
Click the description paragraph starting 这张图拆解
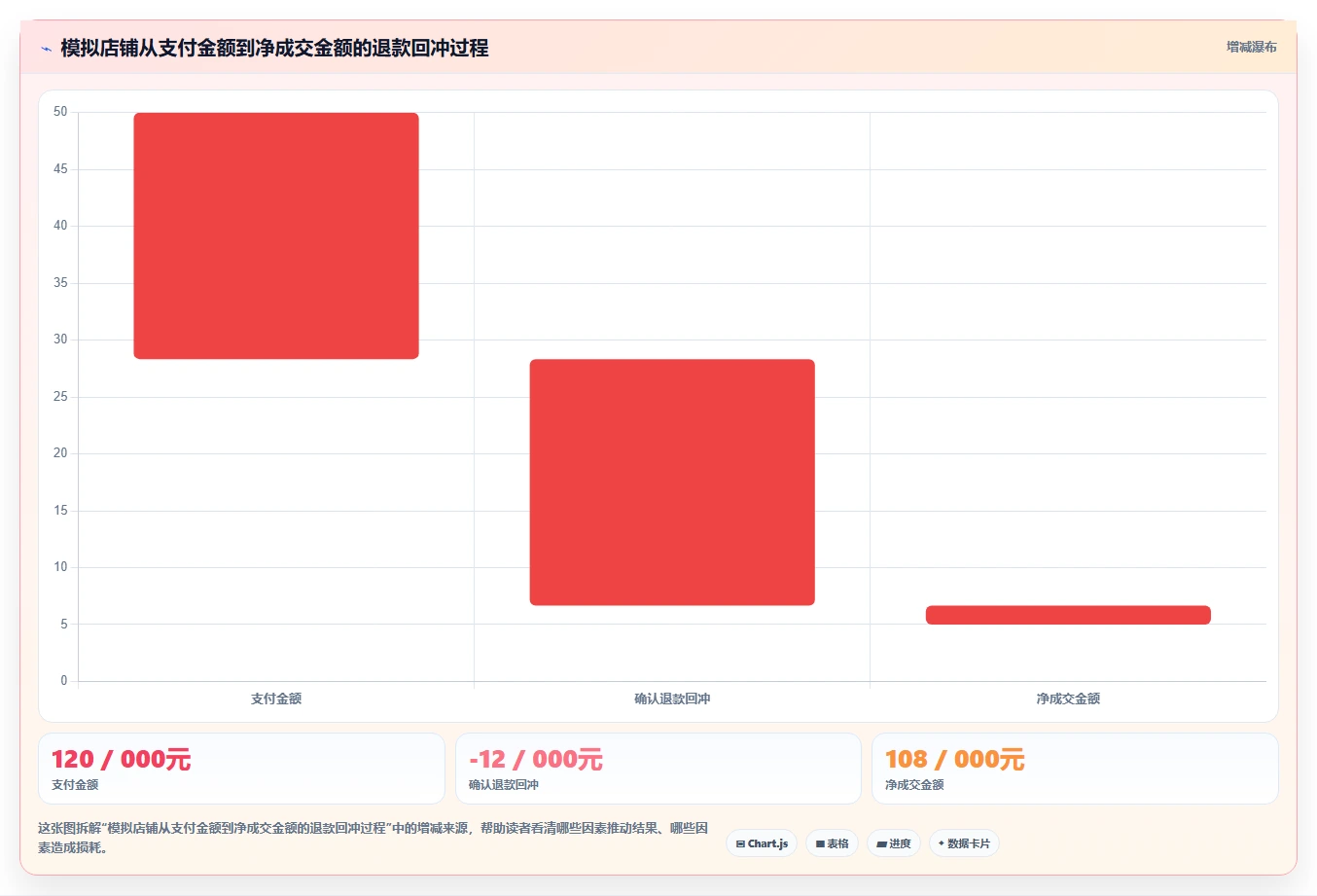(x=374, y=838)
